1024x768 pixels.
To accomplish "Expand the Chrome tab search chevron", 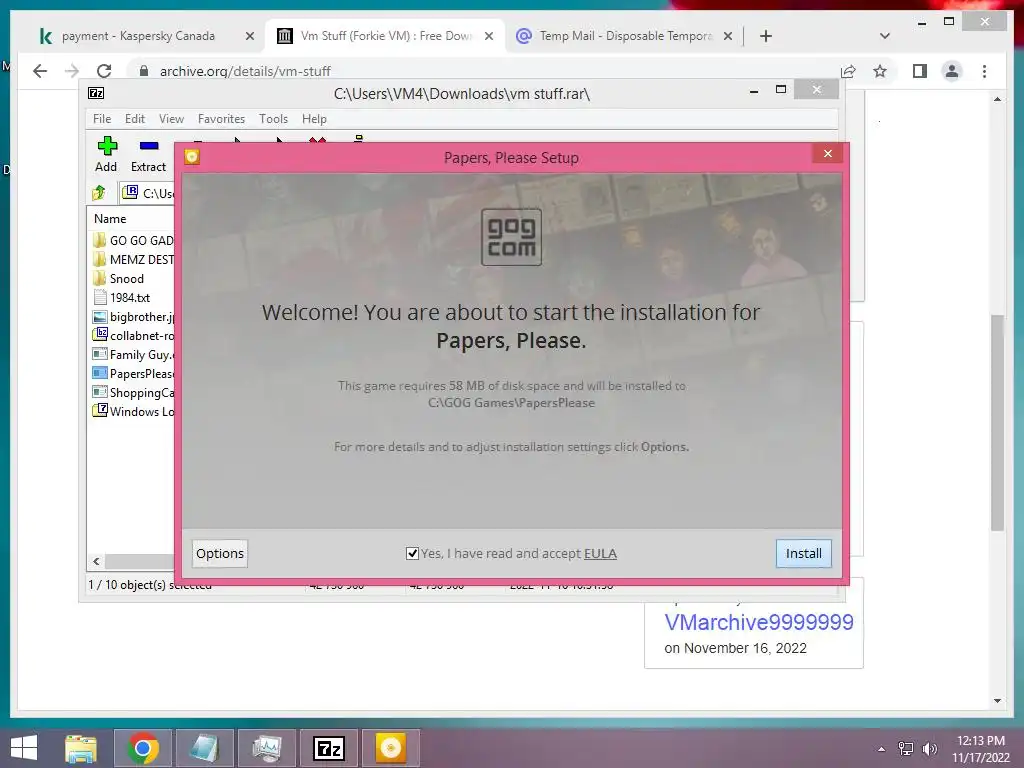I will point(885,36).
